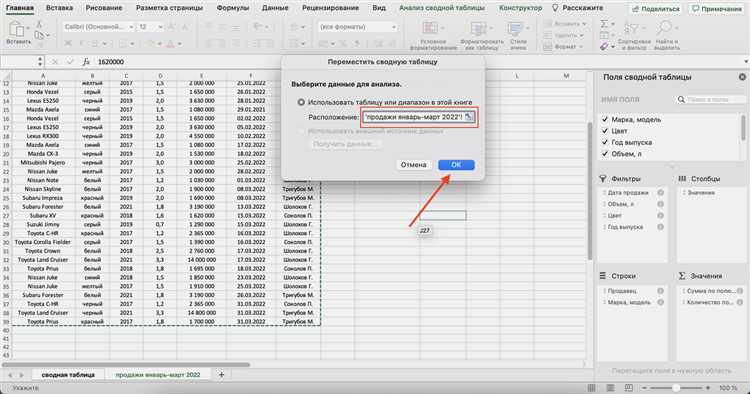This screenshot has width=750, height=394.
Task: Click the Normal view icon in status bar
Action: (592, 388)
